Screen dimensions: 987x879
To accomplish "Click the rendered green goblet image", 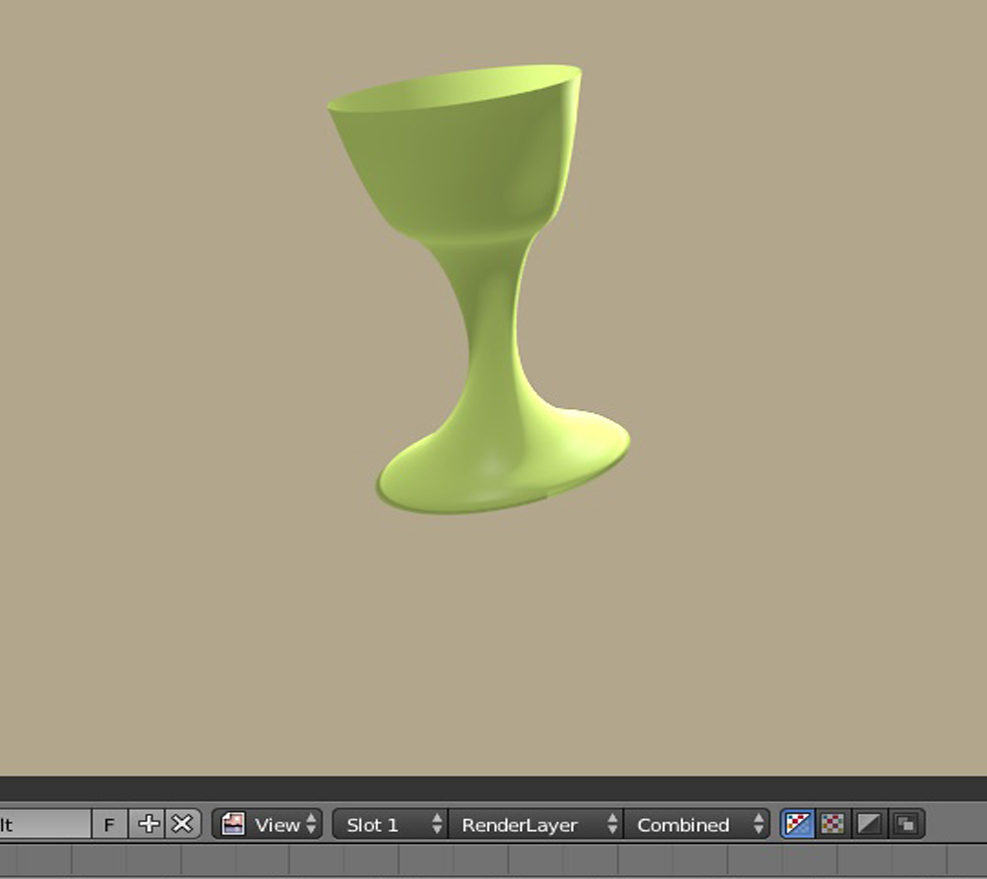I will pos(478,290).
